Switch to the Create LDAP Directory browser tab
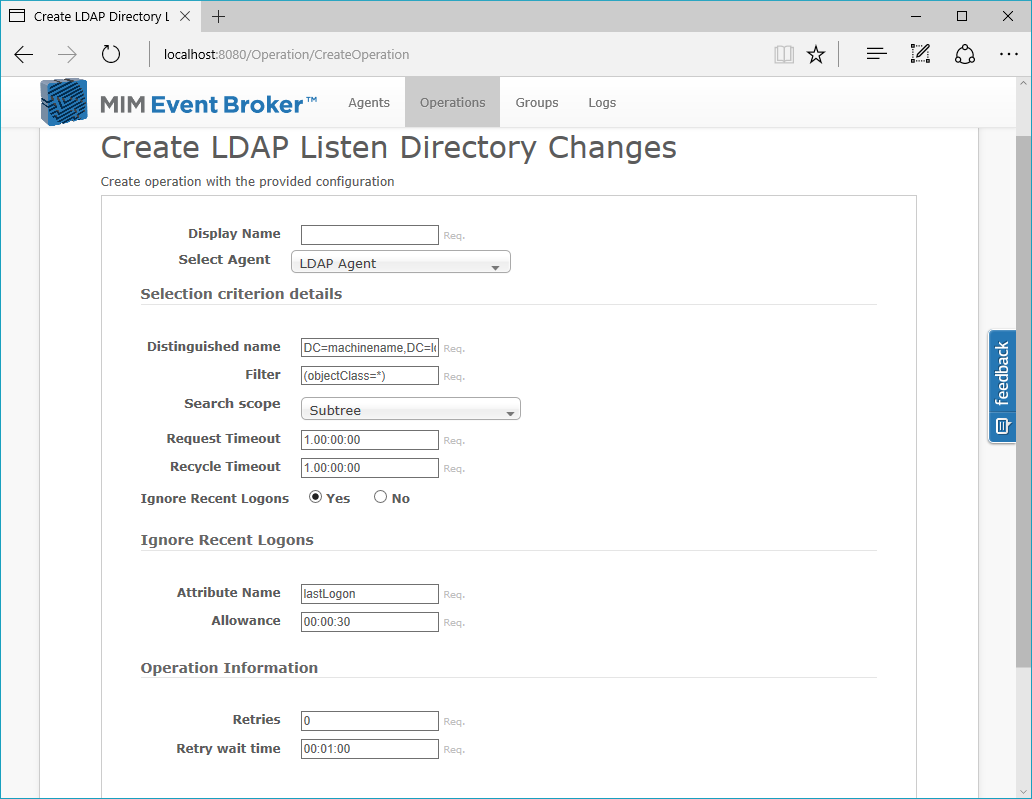This screenshot has width=1032, height=799. click(x=101, y=16)
